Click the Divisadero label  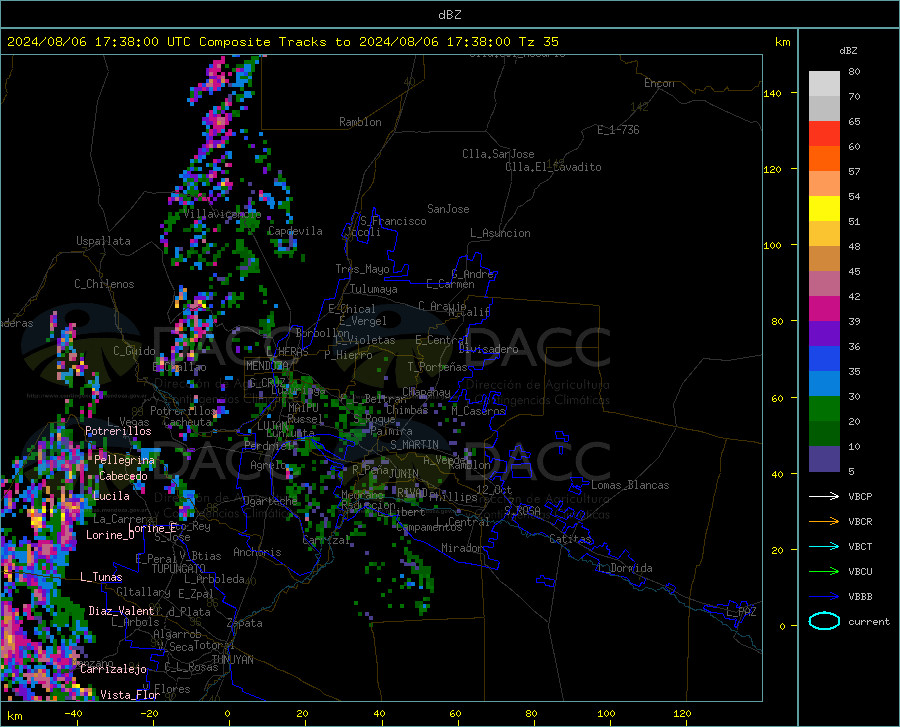point(488,349)
